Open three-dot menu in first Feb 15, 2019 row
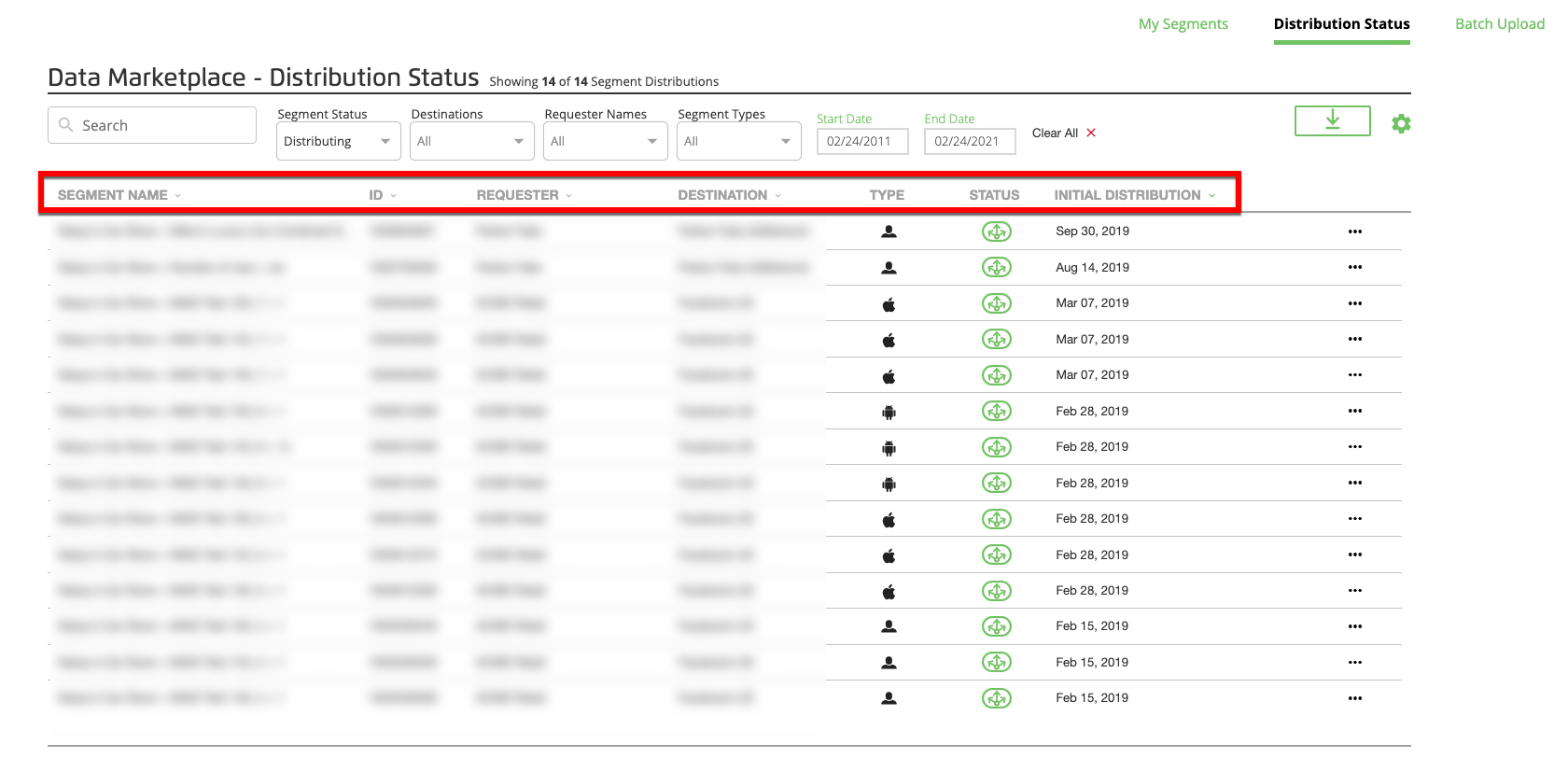The image size is (1568, 772). (1355, 626)
